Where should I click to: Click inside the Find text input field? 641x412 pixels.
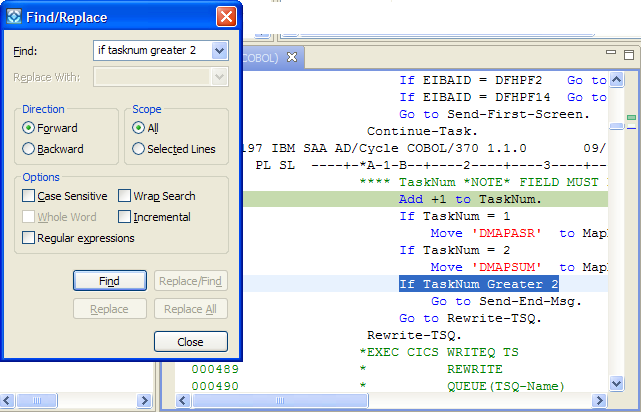[150, 50]
